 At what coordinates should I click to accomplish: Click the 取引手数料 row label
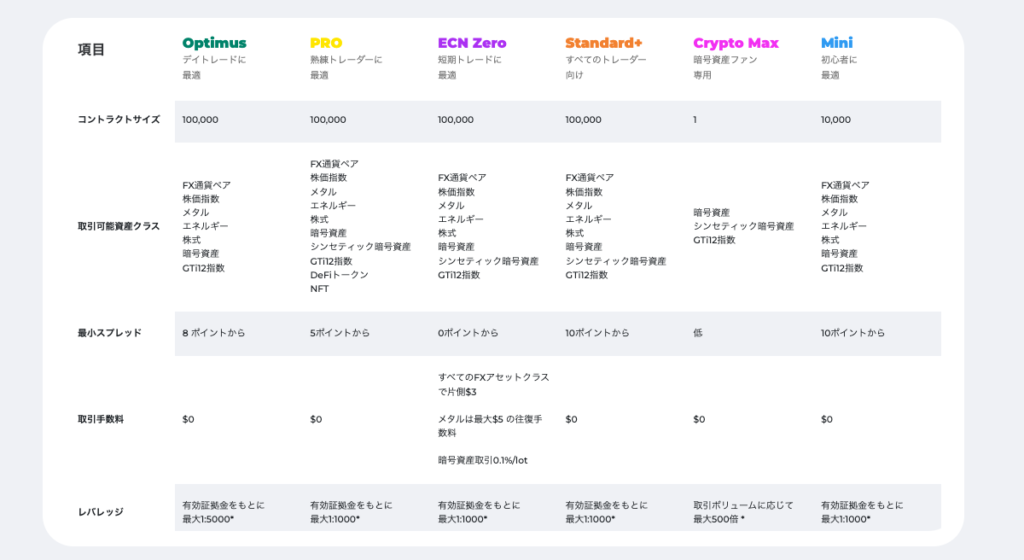101,420
